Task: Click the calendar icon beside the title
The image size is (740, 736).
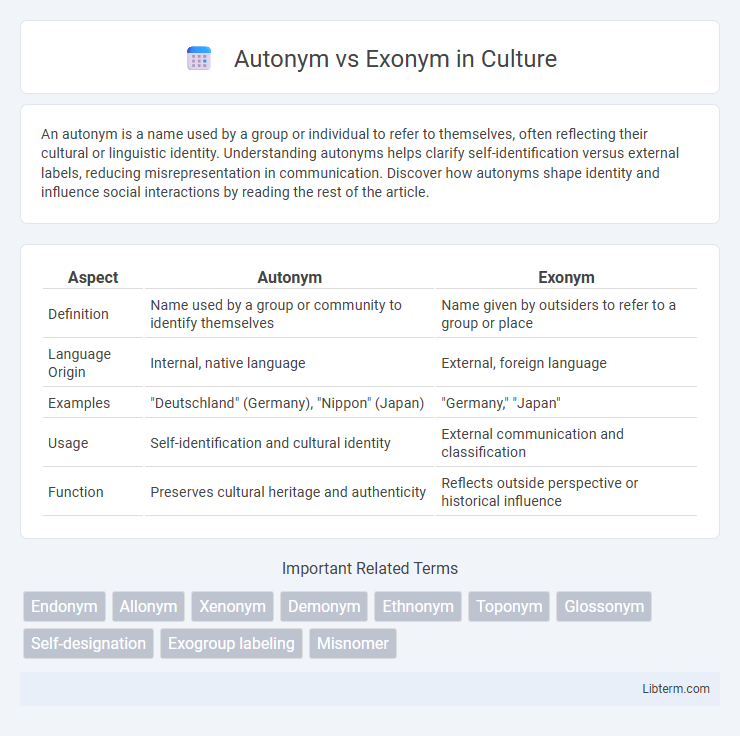Action: (x=199, y=59)
